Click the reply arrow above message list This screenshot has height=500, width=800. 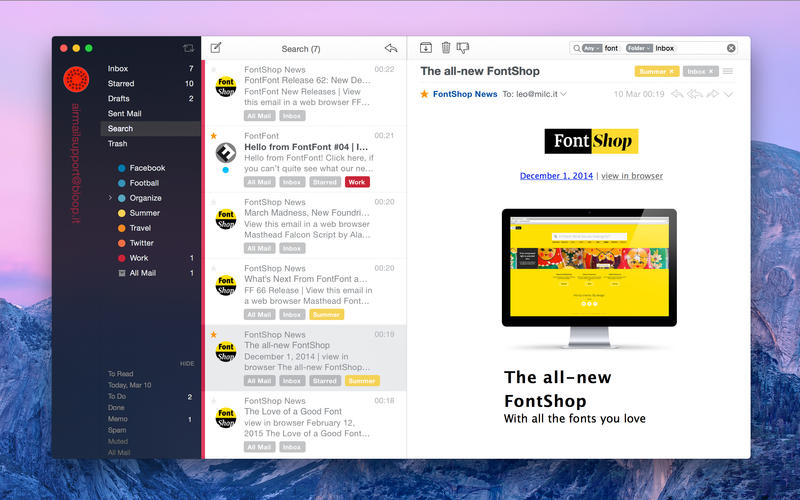pos(391,48)
